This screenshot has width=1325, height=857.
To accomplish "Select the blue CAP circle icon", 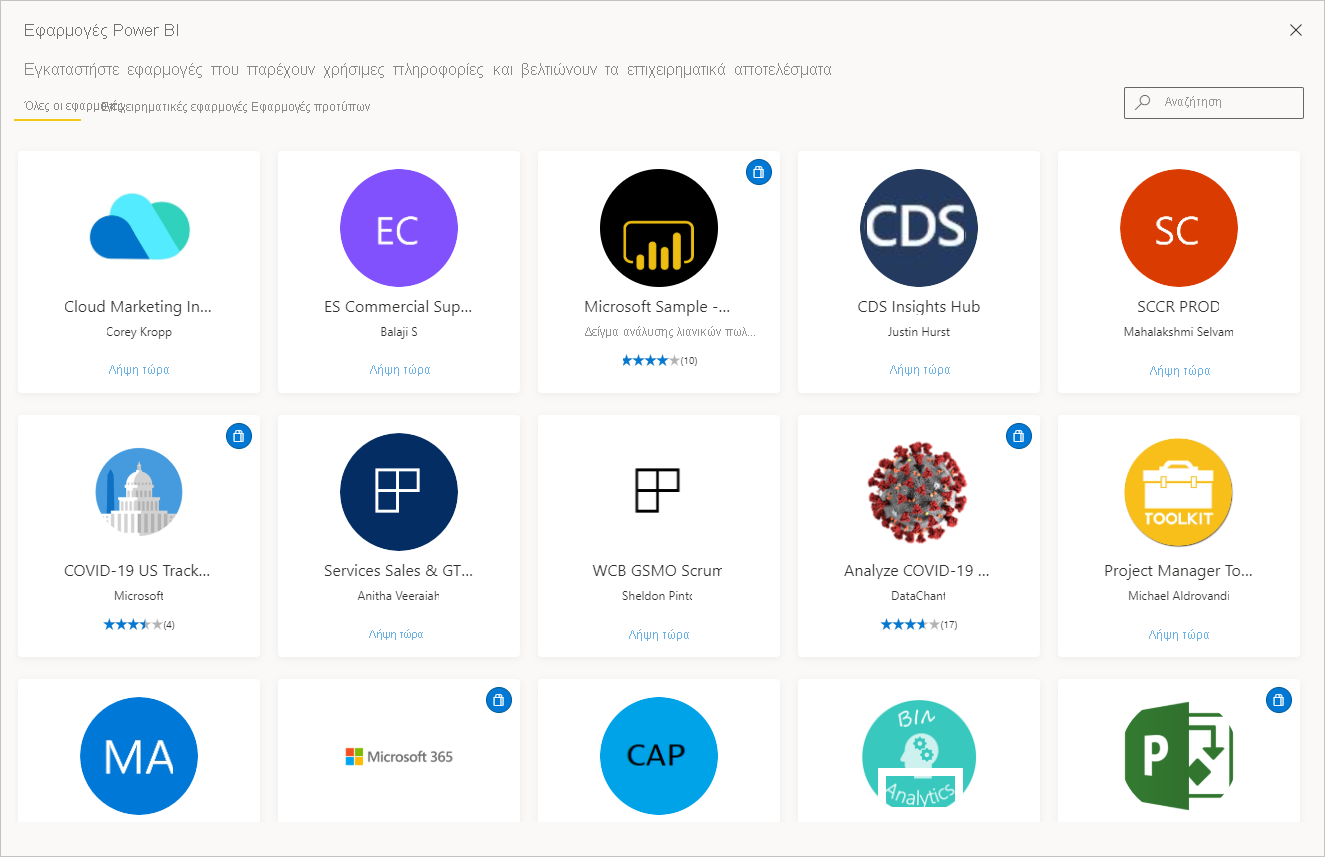I will pos(659,756).
